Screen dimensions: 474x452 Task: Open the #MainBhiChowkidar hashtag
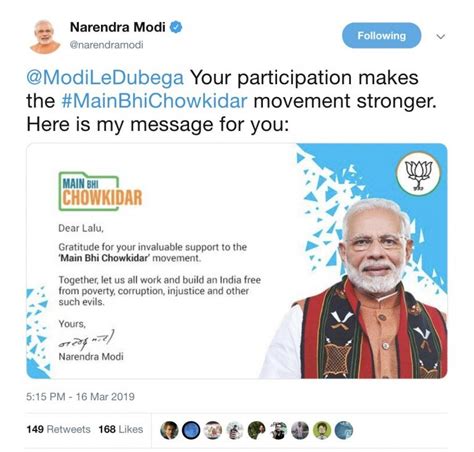pyautogui.click(x=154, y=101)
